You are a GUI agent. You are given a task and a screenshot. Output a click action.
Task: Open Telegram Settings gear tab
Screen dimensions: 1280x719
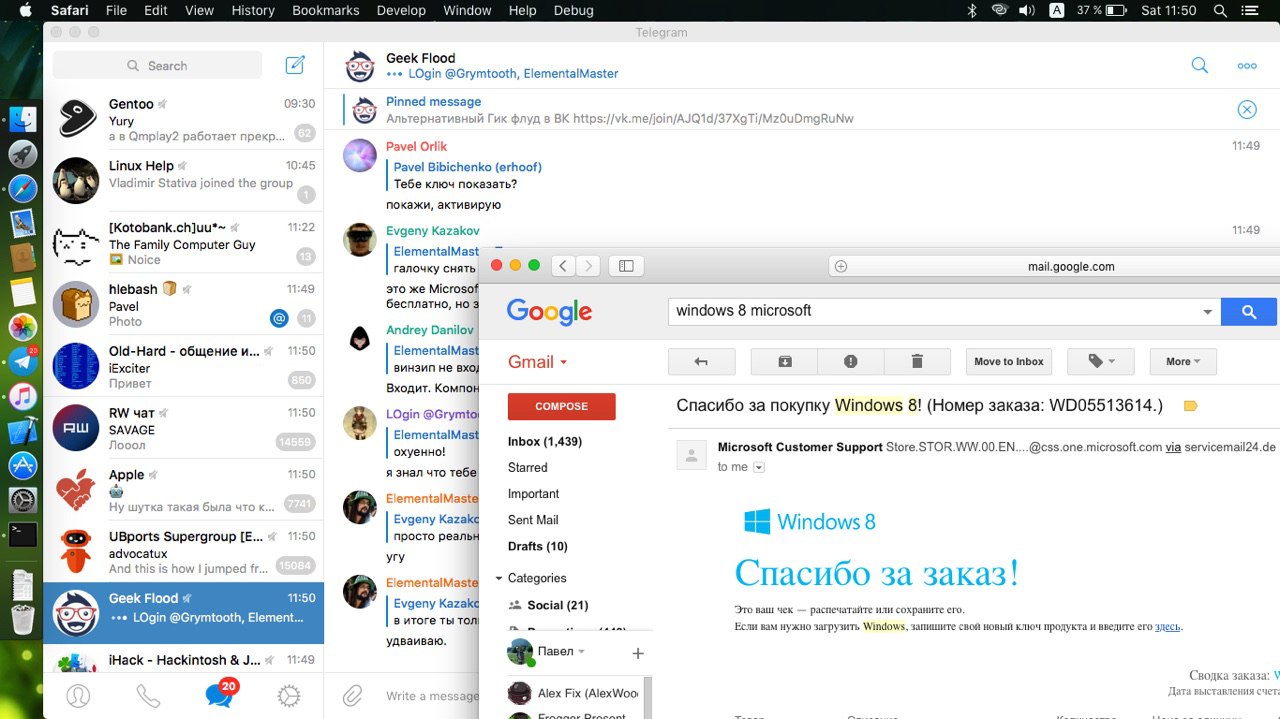click(x=289, y=696)
